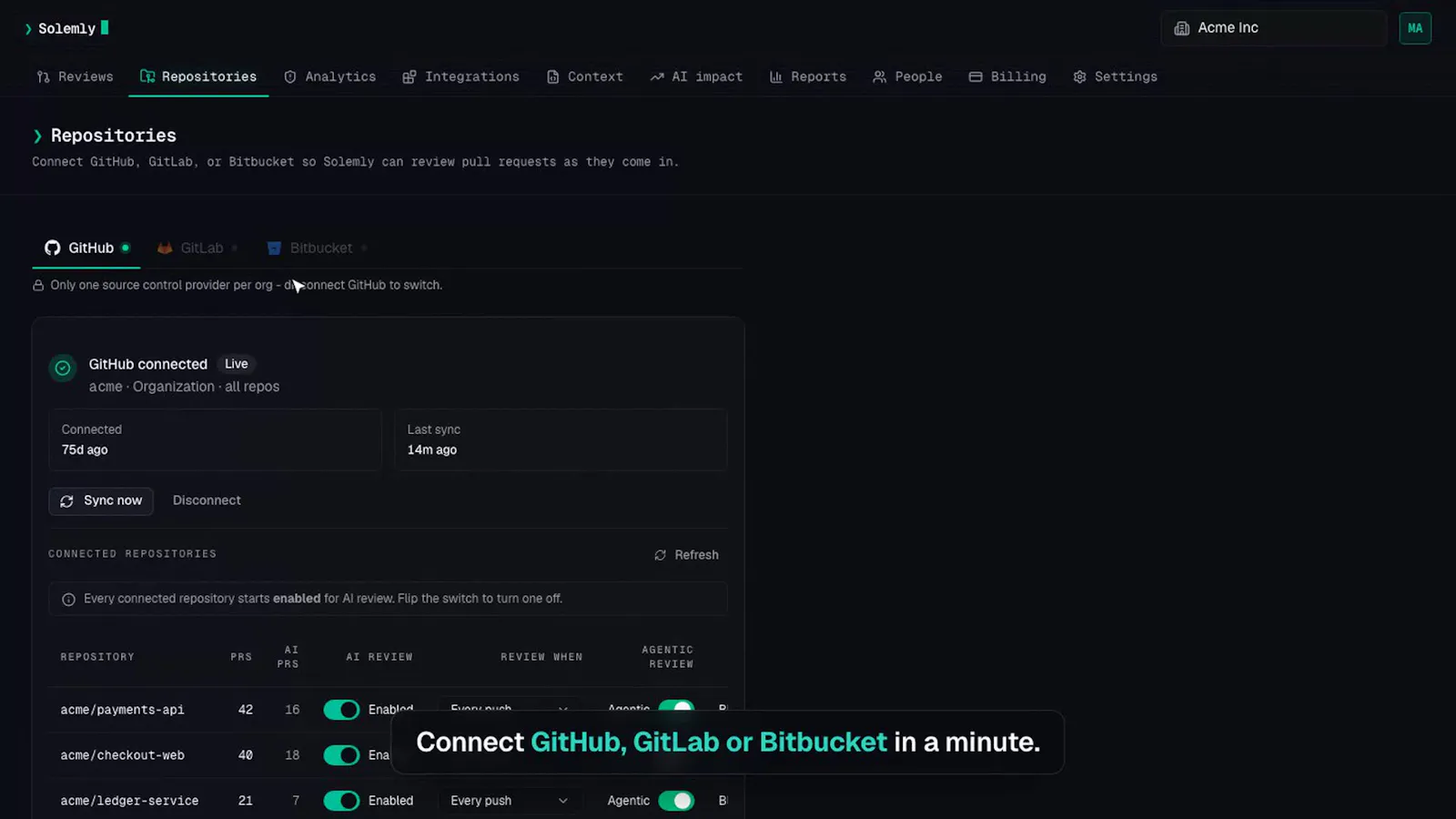
Task: Toggle AI review for acme/checkout-web
Action: click(x=342, y=755)
